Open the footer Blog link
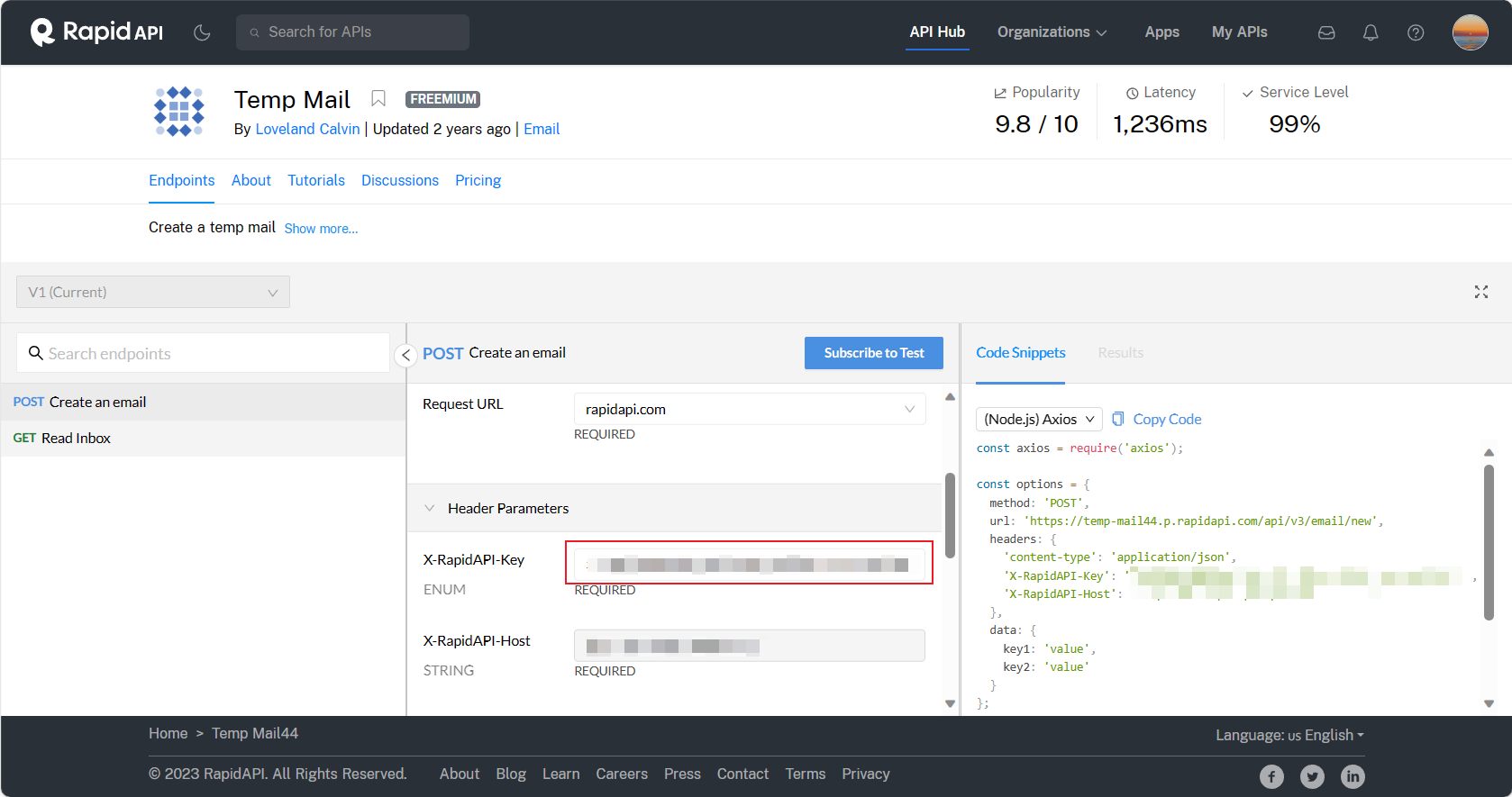This screenshot has width=1512, height=797. pyautogui.click(x=511, y=774)
